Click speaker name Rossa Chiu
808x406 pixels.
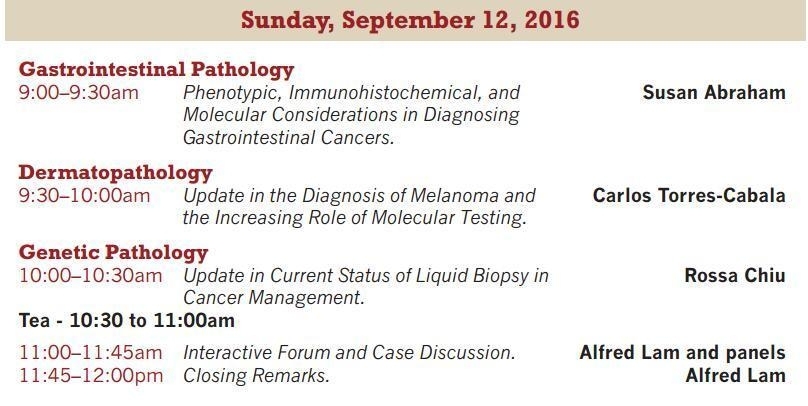(735, 276)
